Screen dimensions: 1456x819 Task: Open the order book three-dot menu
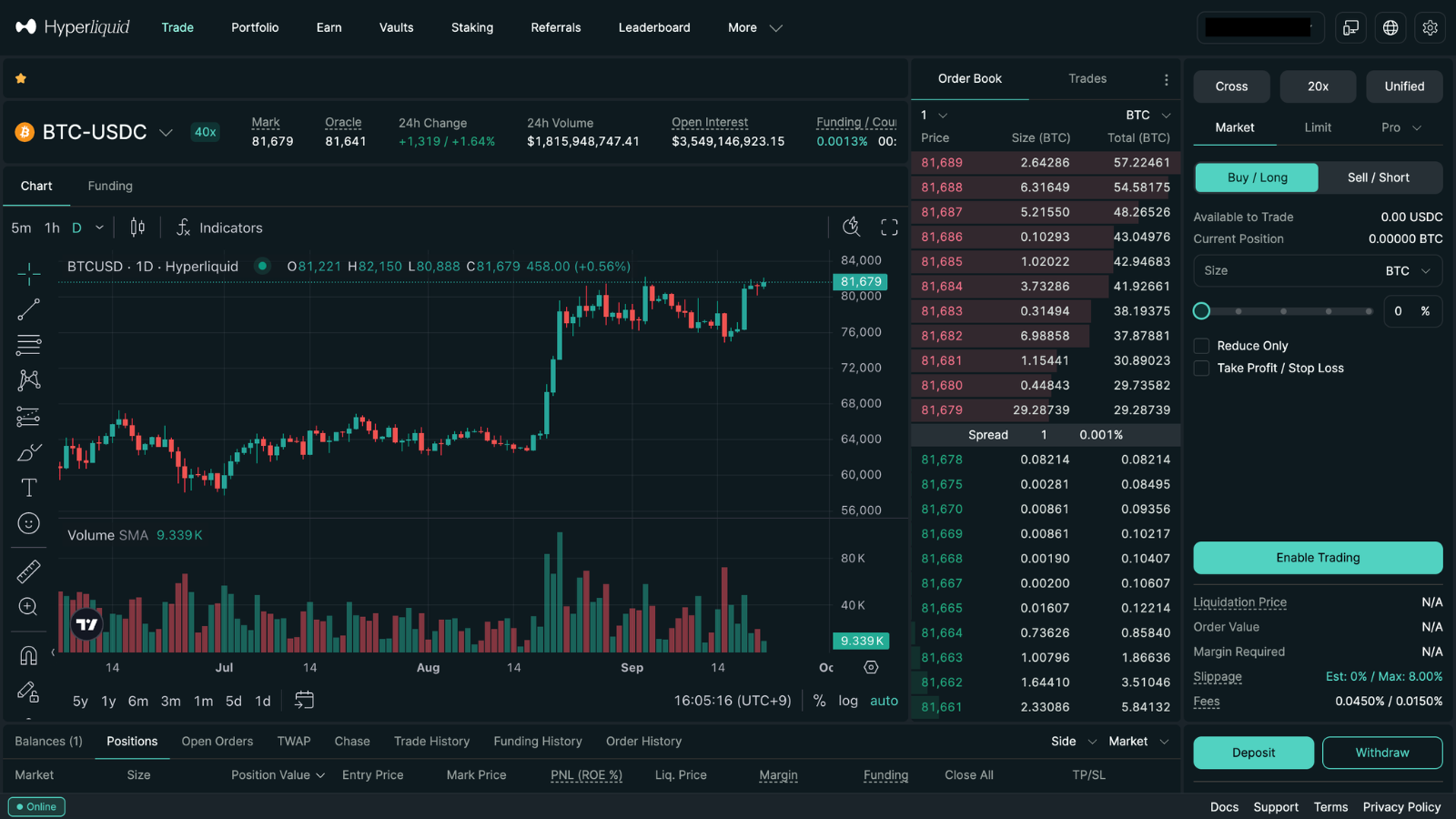(x=1166, y=80)
